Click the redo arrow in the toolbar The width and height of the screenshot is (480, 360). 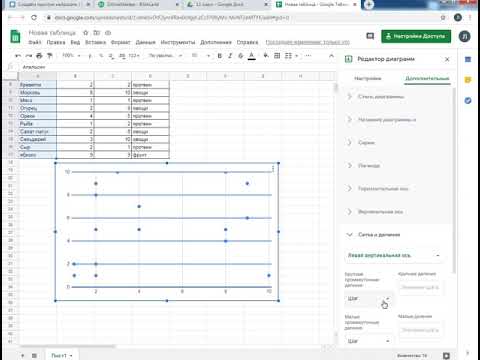29,56
